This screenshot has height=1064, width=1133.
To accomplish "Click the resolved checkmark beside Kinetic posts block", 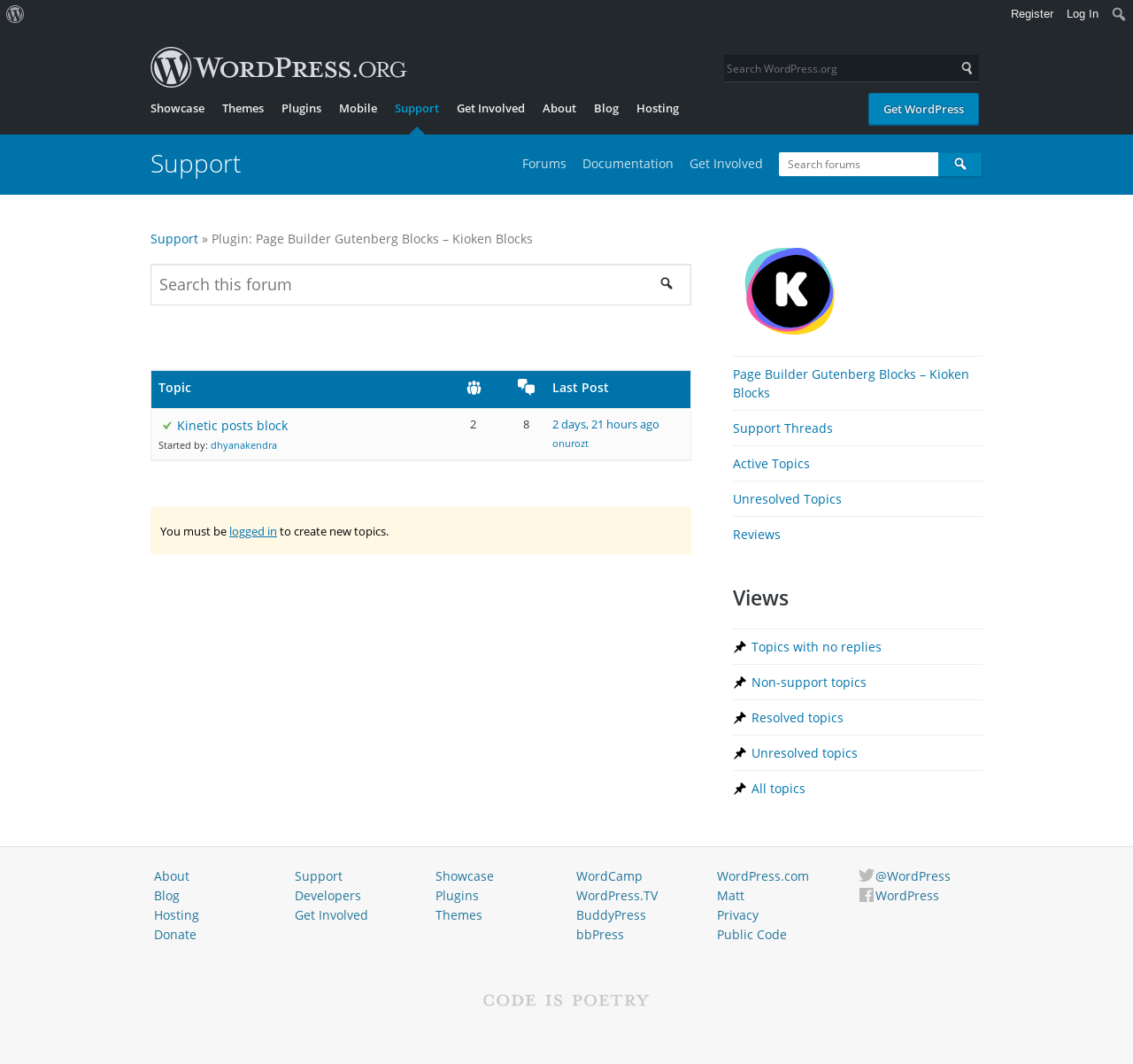I will coord(167,426).
